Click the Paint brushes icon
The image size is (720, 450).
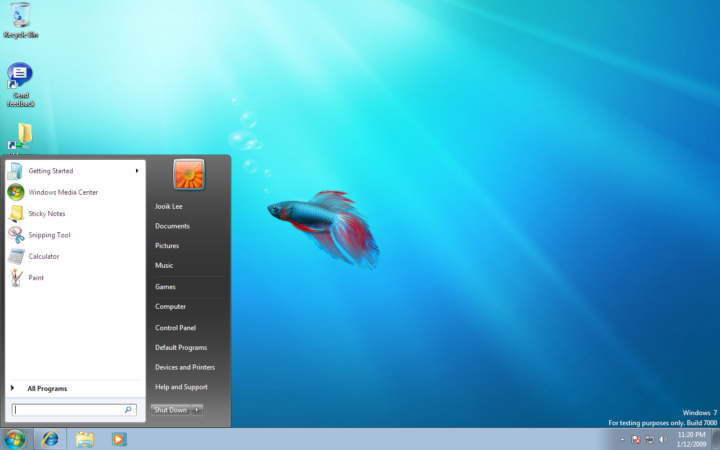pyautogui.click(x=16, y=278)
